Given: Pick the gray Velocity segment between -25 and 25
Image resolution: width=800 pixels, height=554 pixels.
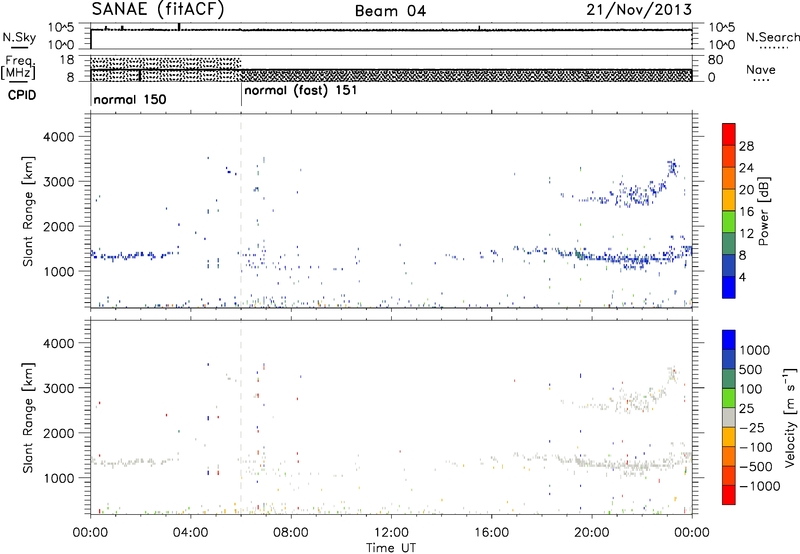Looking at the screenshot, I should click(729, 417).
